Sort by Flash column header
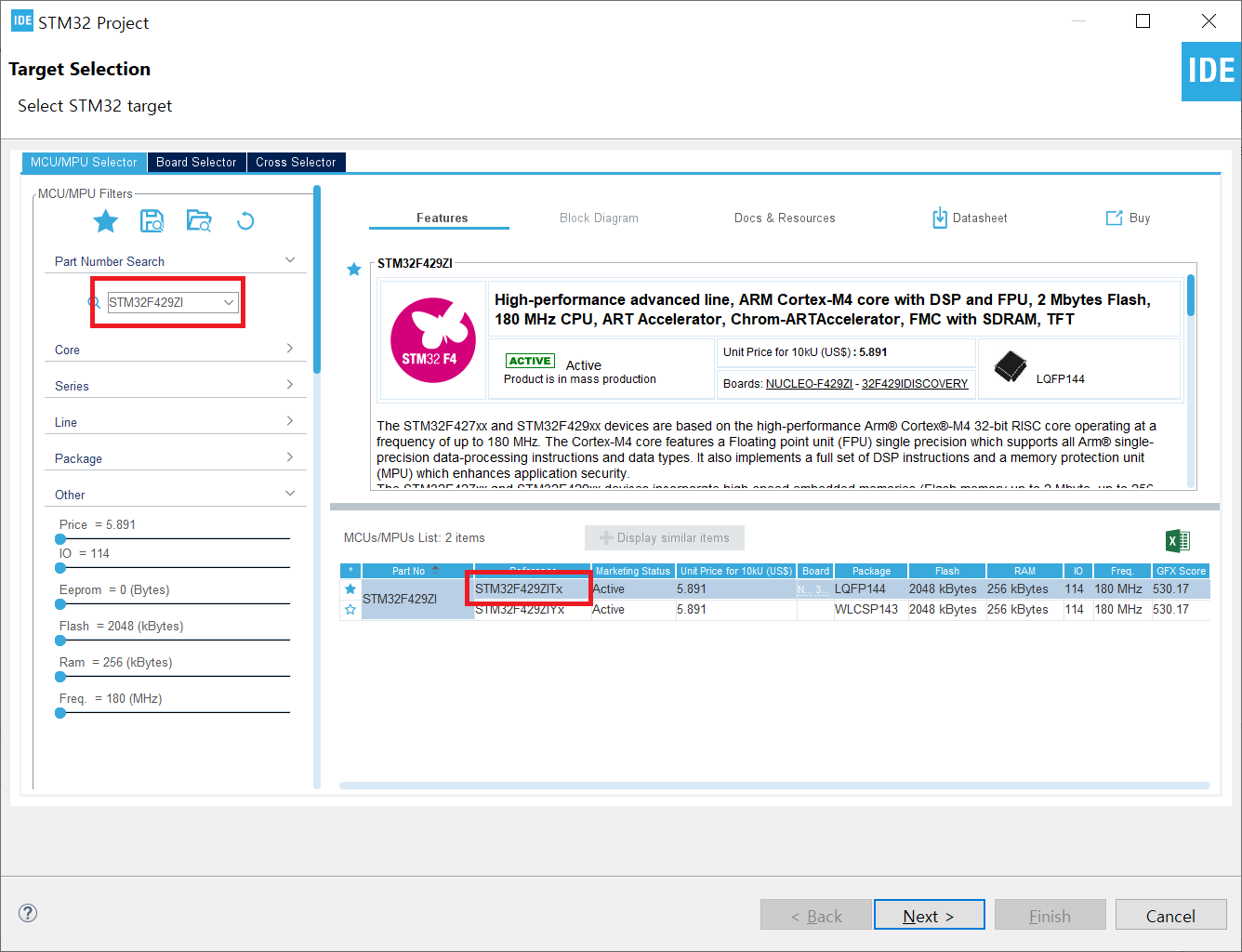 click(947, 571)
